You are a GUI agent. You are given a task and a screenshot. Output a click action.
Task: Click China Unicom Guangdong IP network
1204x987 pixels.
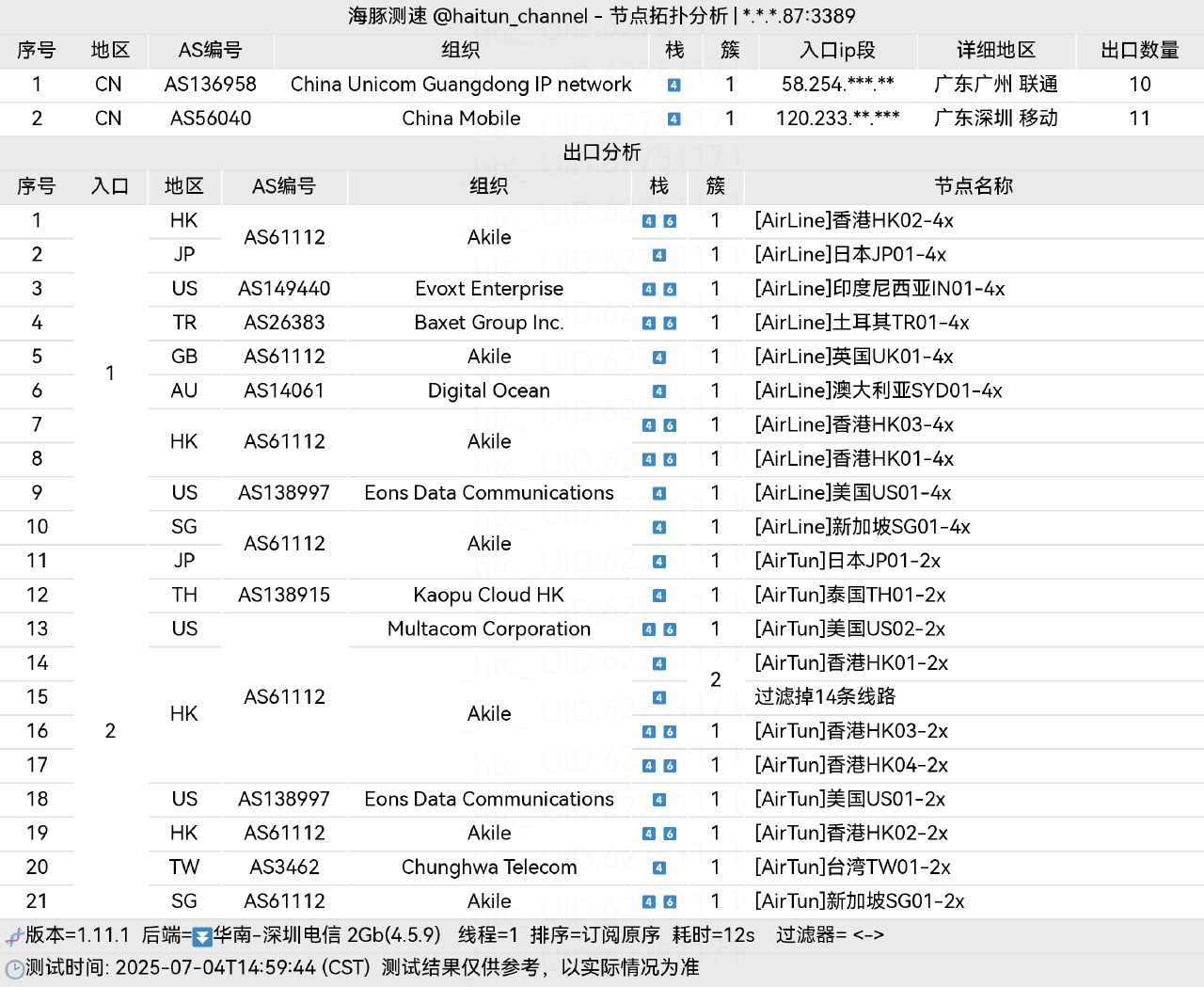(461, 85)
